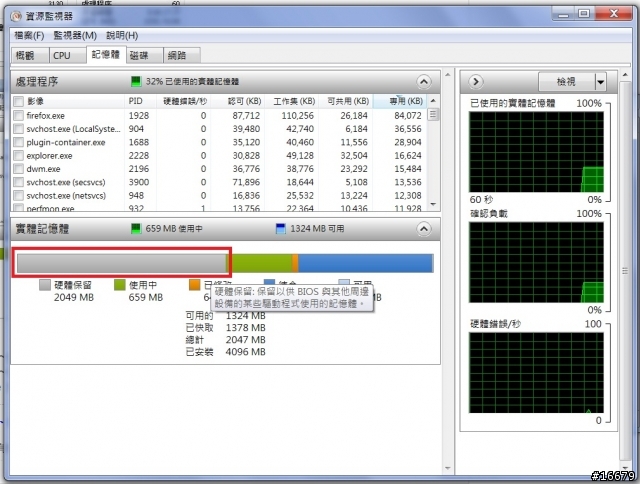Screen dimensions: 640x484
Task: Click the view button in graphs pane
Action: tap(567, 82)
